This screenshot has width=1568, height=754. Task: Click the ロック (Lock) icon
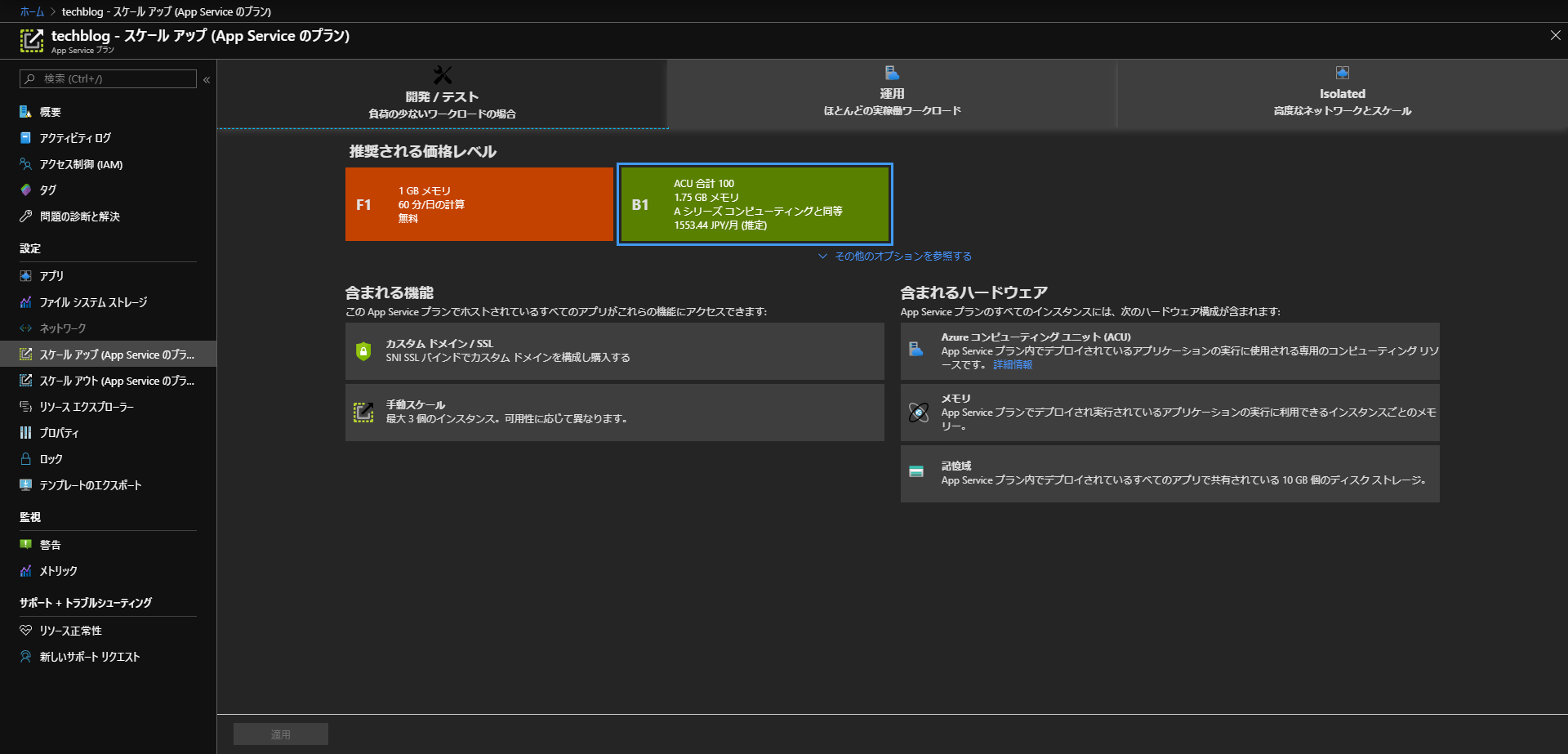25,459
